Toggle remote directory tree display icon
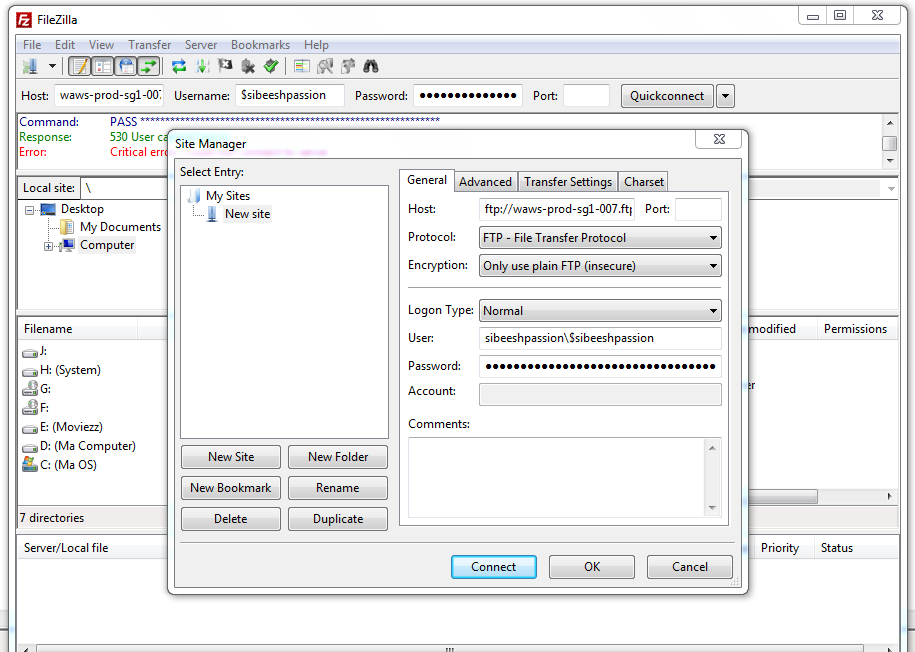The width and height of the screenshot is (915, 652). (126, 67)
